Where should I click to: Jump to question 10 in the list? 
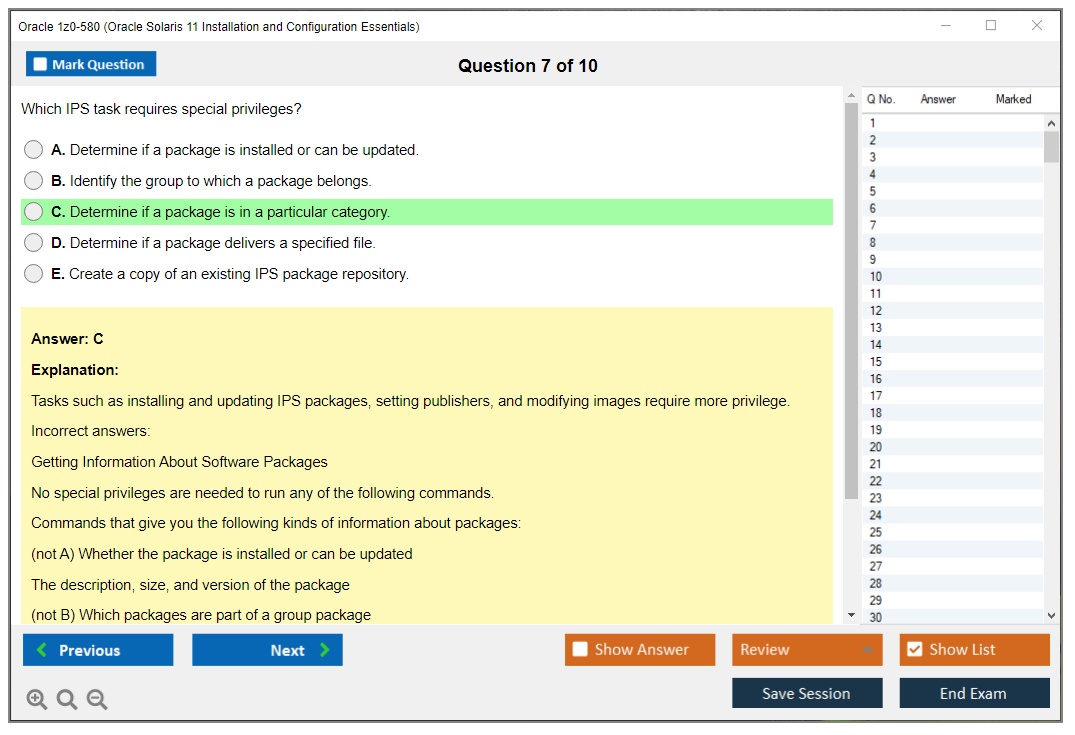pyautogui.click(x=876, y=277)
